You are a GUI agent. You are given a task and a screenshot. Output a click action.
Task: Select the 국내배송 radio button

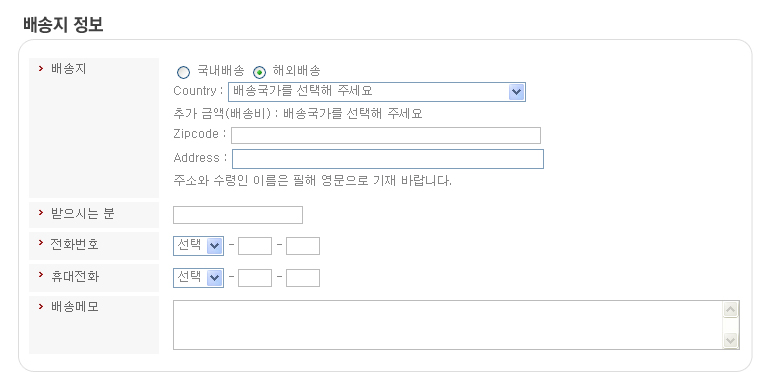pos(183,73)
